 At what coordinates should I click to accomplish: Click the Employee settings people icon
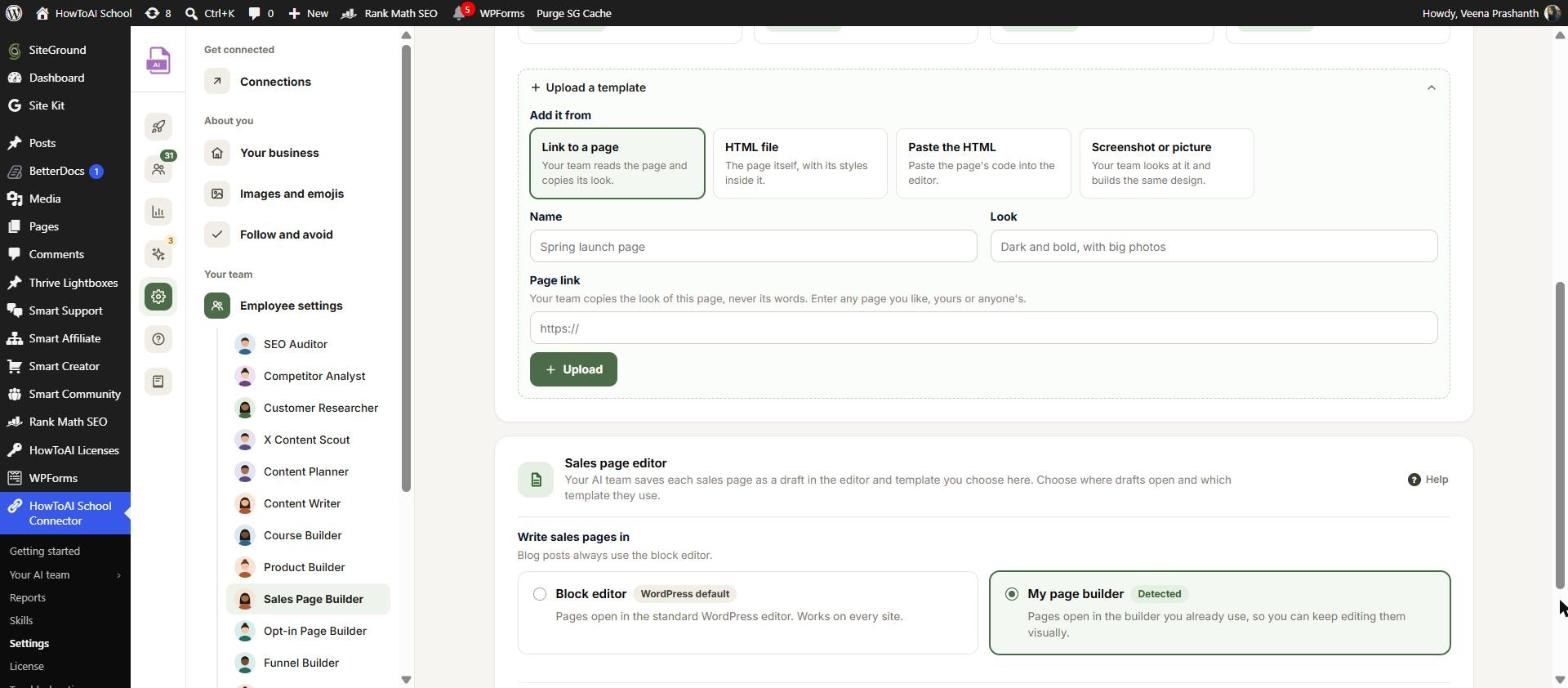217,306
